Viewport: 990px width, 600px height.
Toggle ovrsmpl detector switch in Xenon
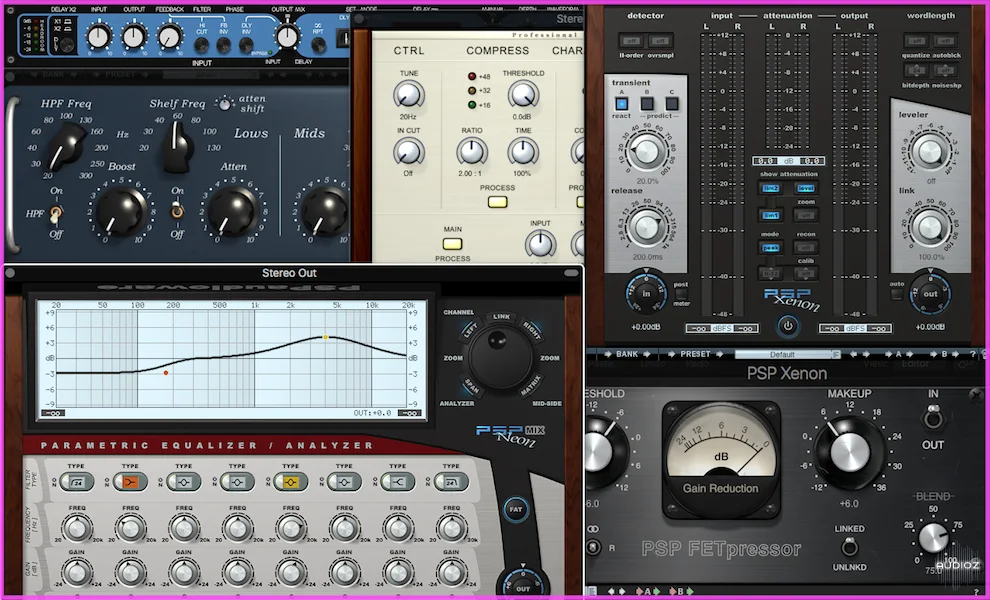click(x=660, y=41)
